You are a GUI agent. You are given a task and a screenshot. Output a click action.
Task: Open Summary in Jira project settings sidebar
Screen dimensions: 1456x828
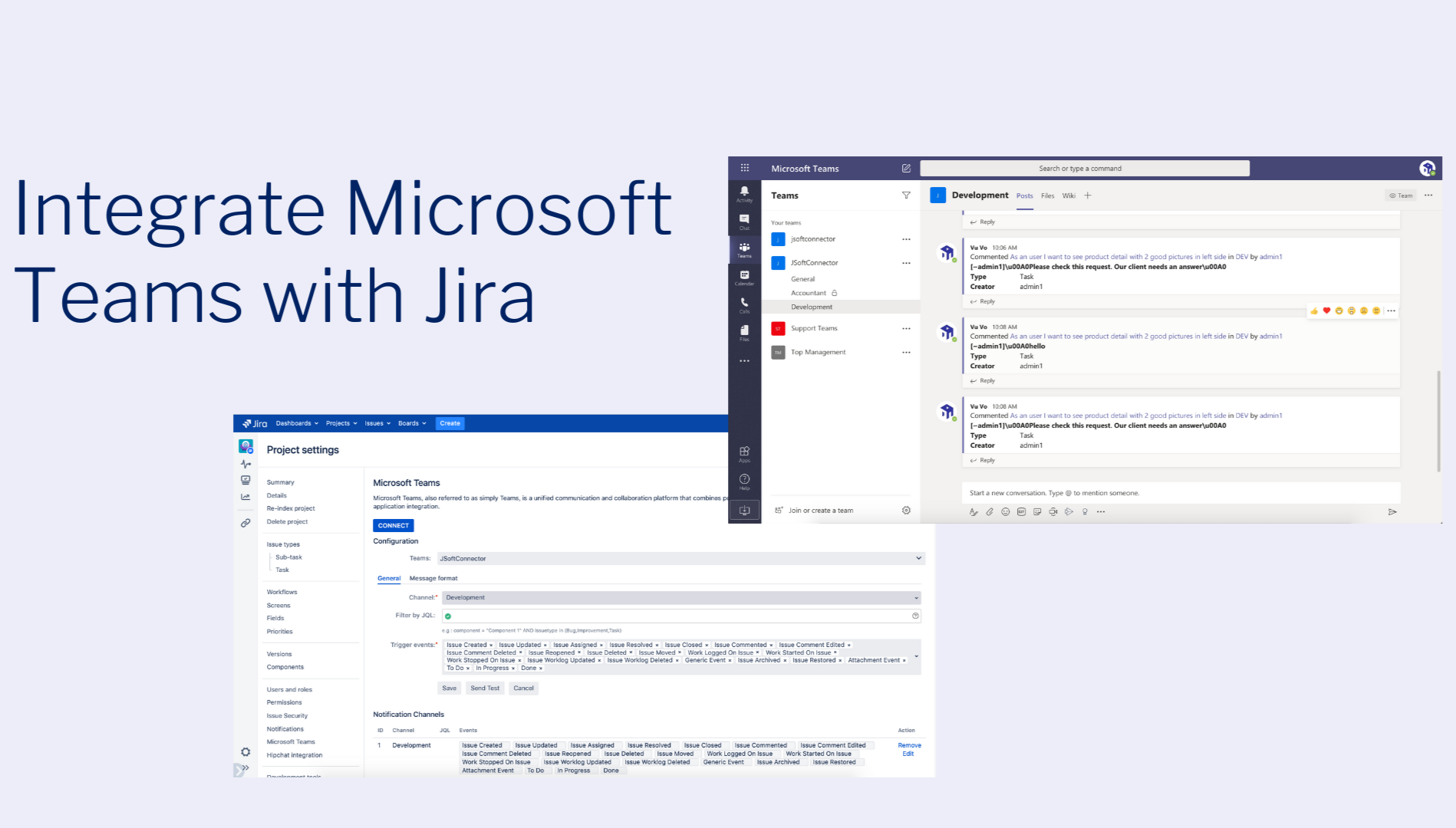(281, 482)
